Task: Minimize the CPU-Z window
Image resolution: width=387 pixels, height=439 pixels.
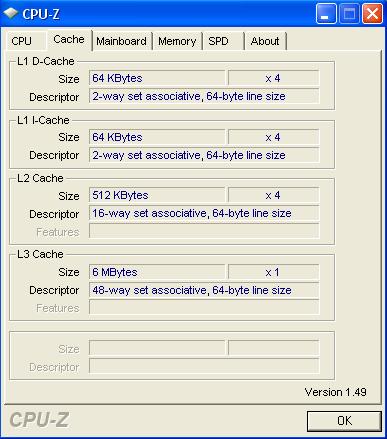Action: click(326, 14)
